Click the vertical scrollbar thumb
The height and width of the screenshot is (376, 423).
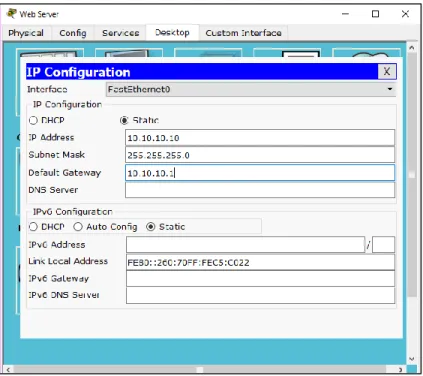(x=412, y=175)
